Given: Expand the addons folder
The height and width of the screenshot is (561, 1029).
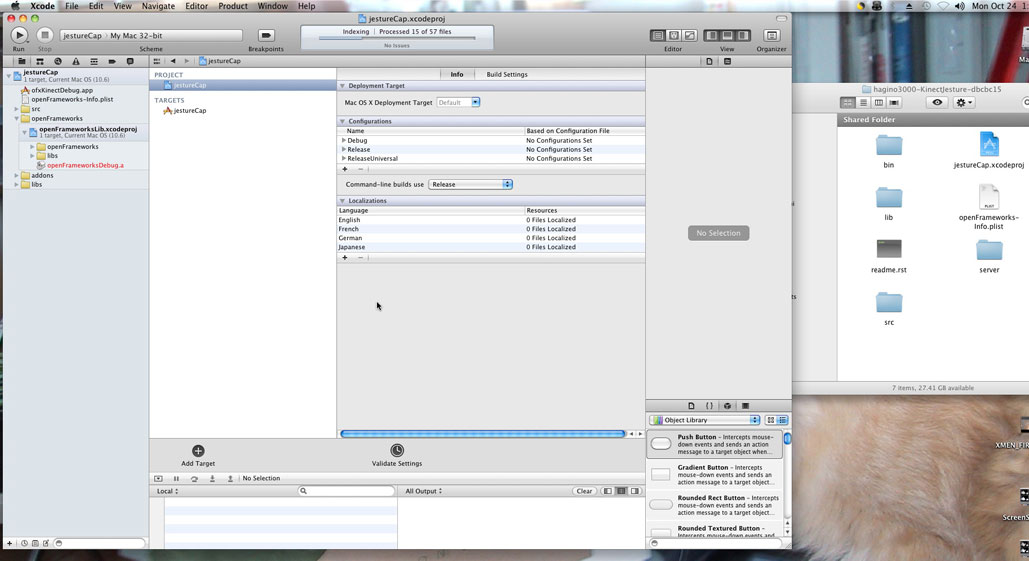Looking at the screenshot, I should (16, 176).
